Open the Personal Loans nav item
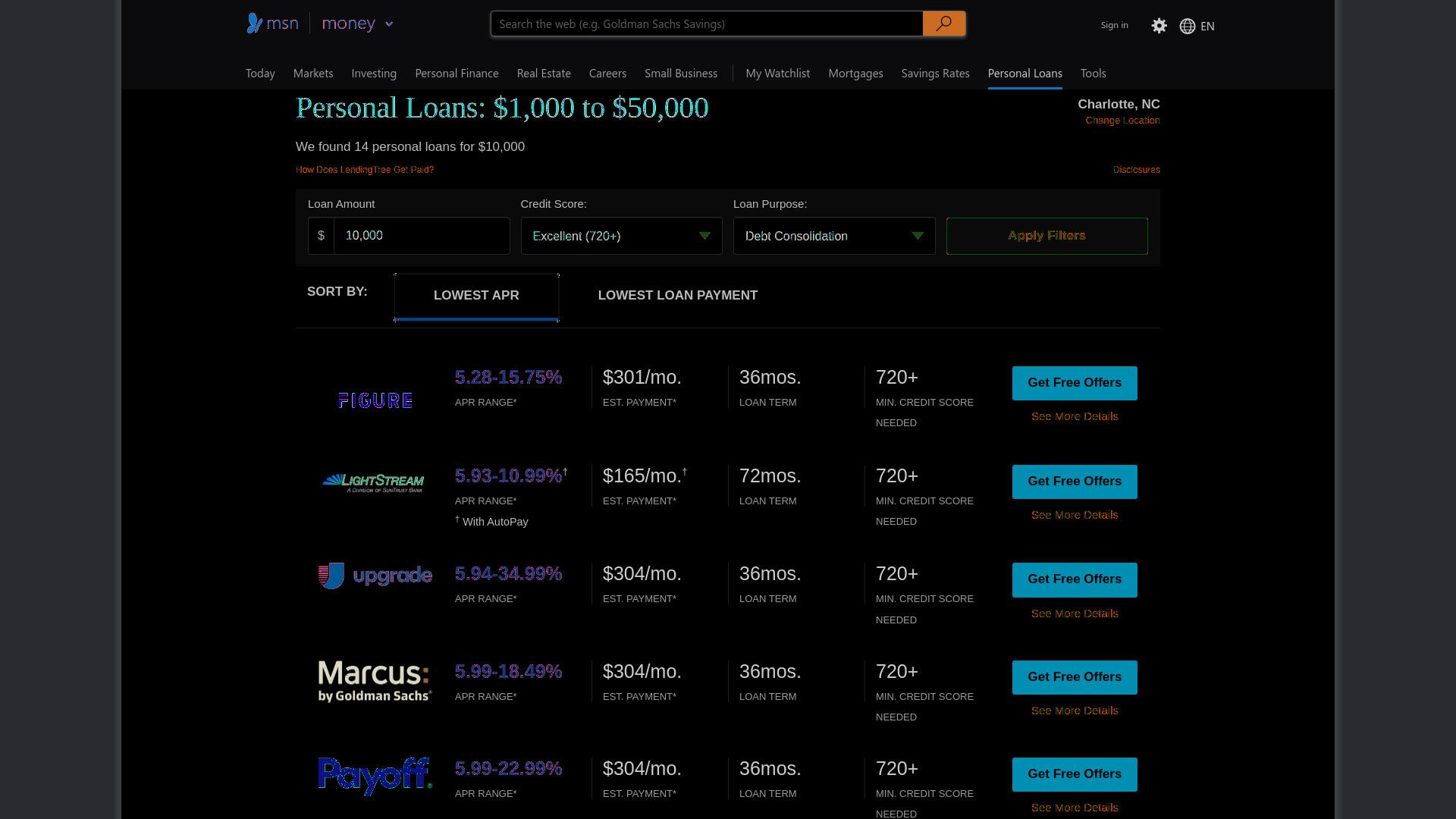The image size is (1456, 819). (x=1025, y=74)
